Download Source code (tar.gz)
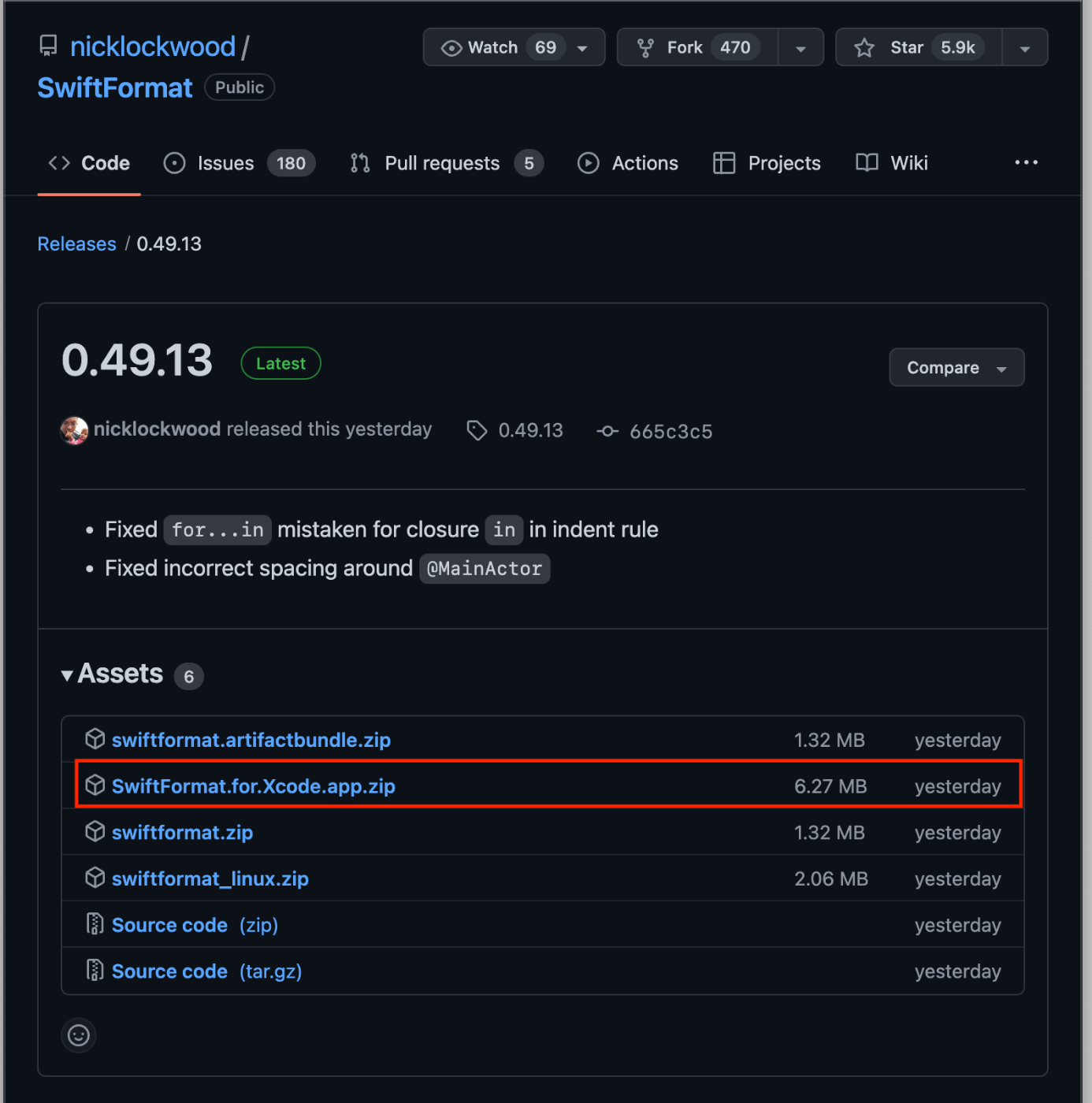This screenshot has width=1092, height=1103. point(206,971)
